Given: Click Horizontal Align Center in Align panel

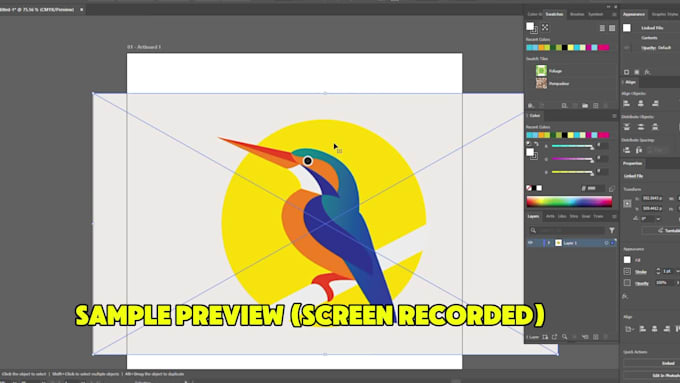Looking at the screenshot, I should tap(641, 103).
